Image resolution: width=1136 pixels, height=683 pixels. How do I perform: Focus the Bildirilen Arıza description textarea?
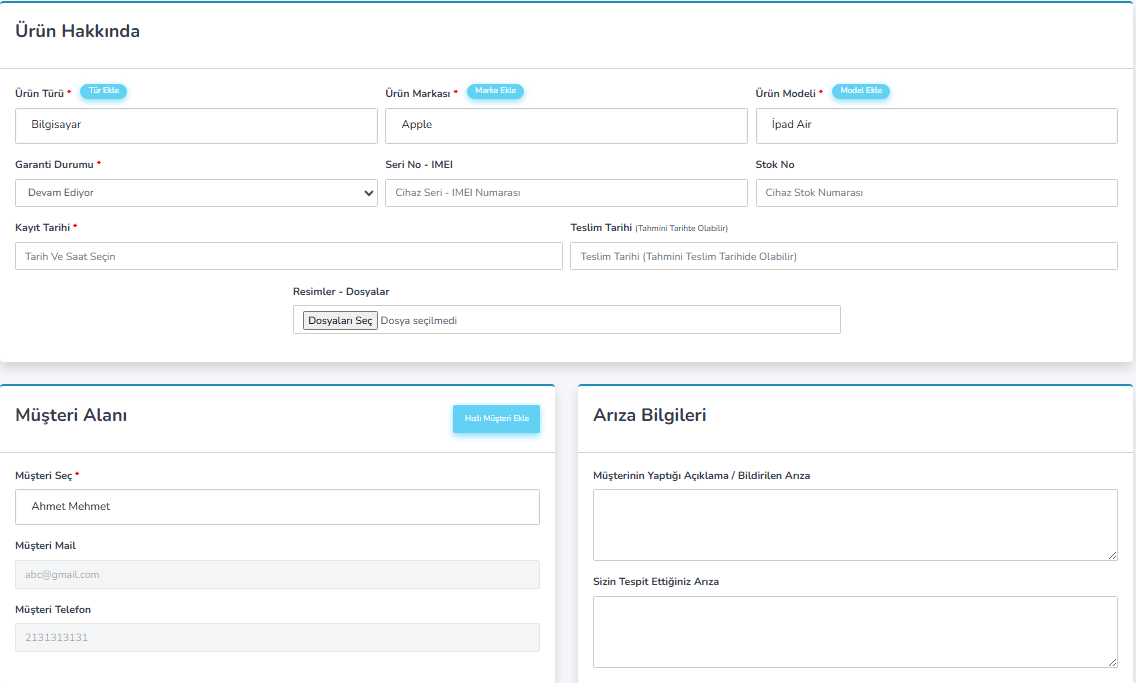click(854, 524)
